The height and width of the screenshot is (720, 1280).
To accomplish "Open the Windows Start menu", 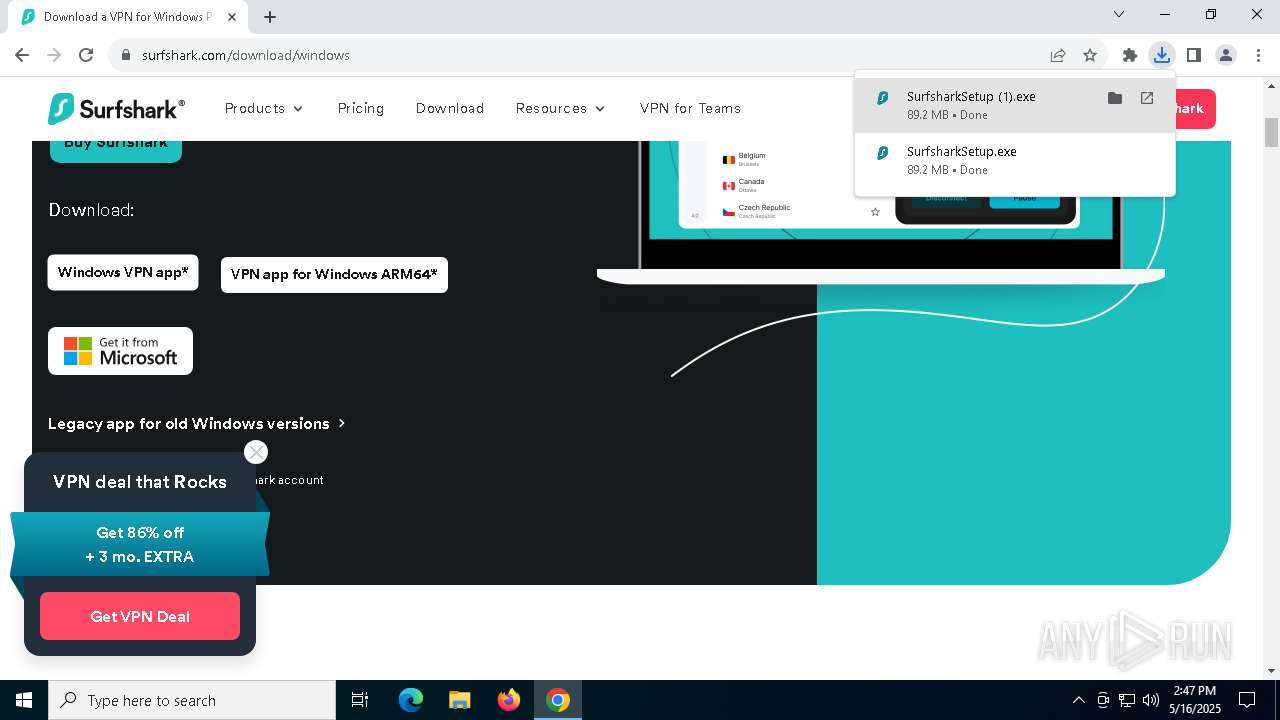I will pos(24,700).
